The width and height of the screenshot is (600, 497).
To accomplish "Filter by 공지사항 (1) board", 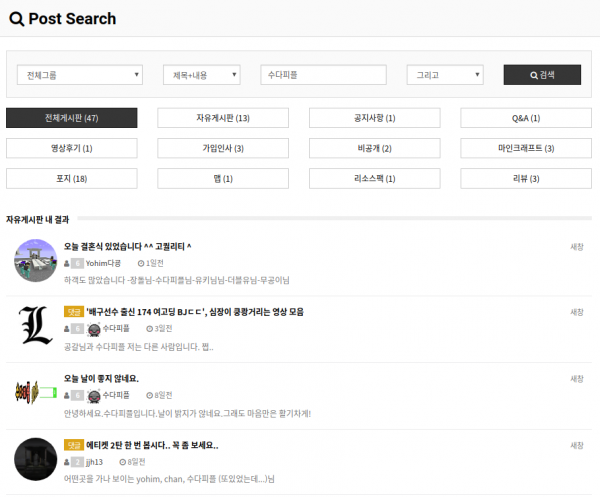I will coord(374,118).
